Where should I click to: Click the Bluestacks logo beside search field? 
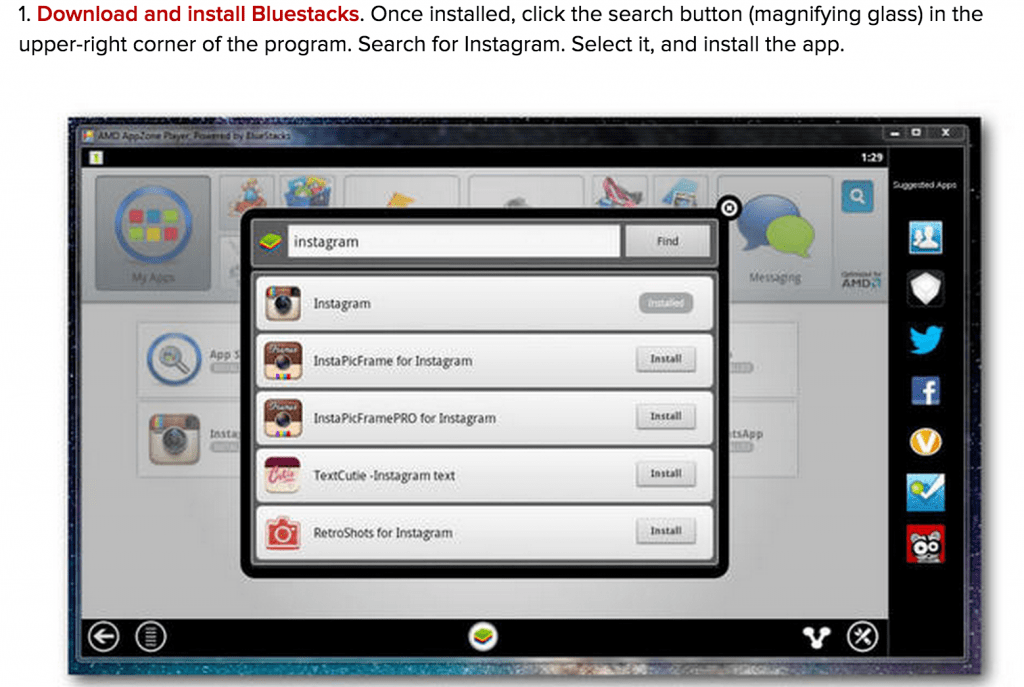270,242
